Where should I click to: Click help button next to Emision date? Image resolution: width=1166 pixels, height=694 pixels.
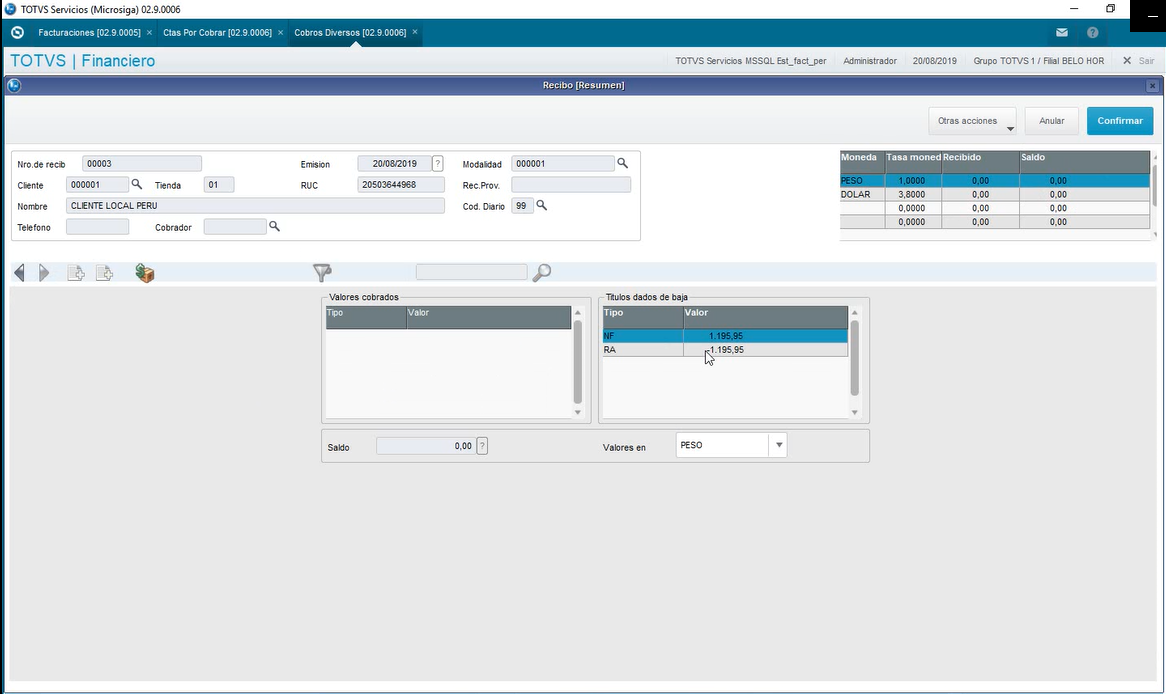tap(438, 164)
